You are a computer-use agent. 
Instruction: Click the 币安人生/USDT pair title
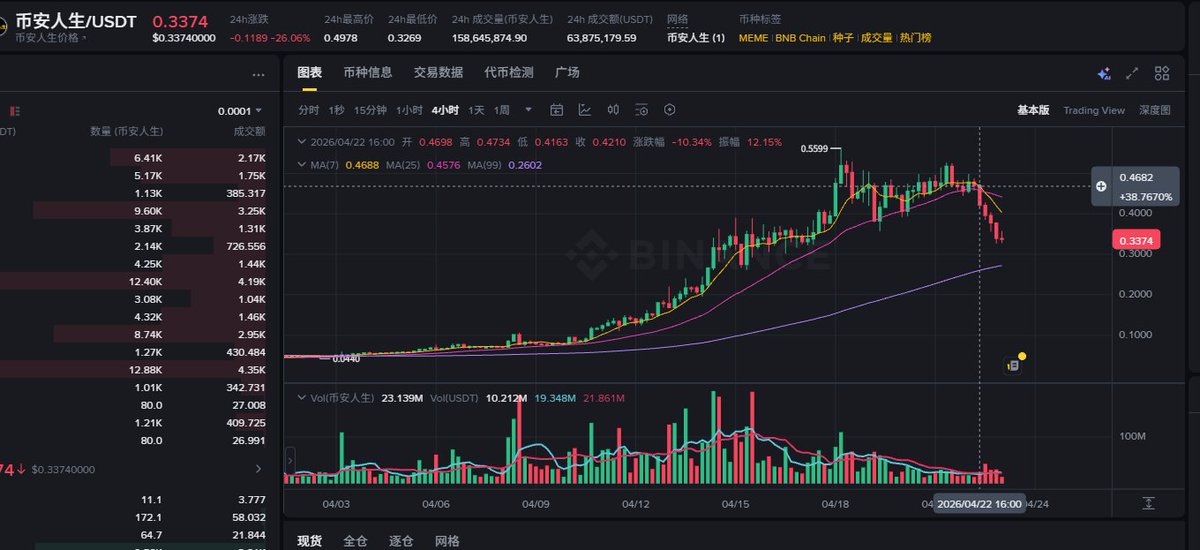pos(74,19)
